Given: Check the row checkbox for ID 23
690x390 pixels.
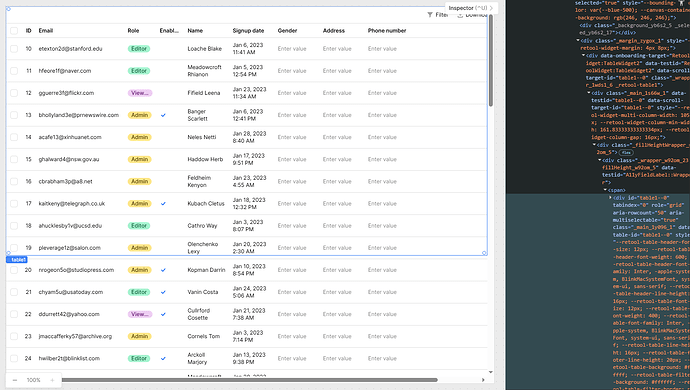Looking at the screenshot, I should 14,336.
